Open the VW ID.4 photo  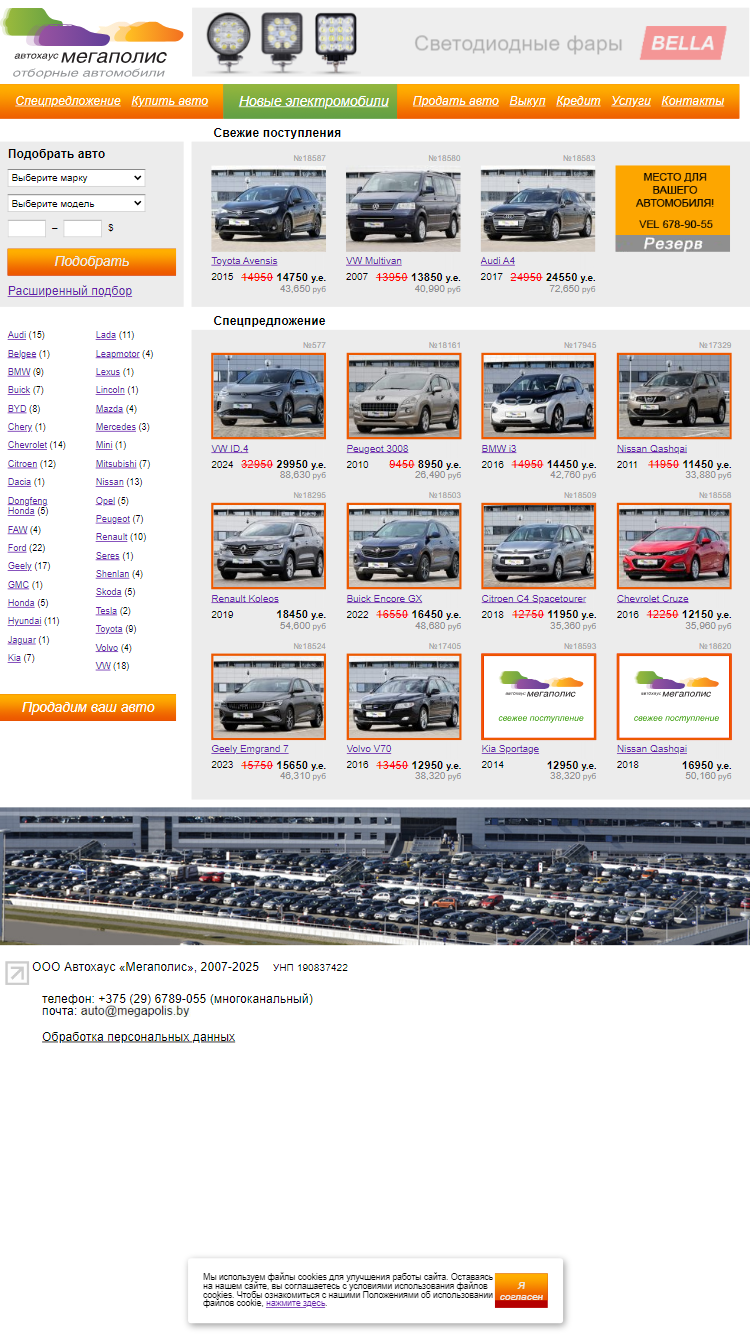(x=268, y=396)
